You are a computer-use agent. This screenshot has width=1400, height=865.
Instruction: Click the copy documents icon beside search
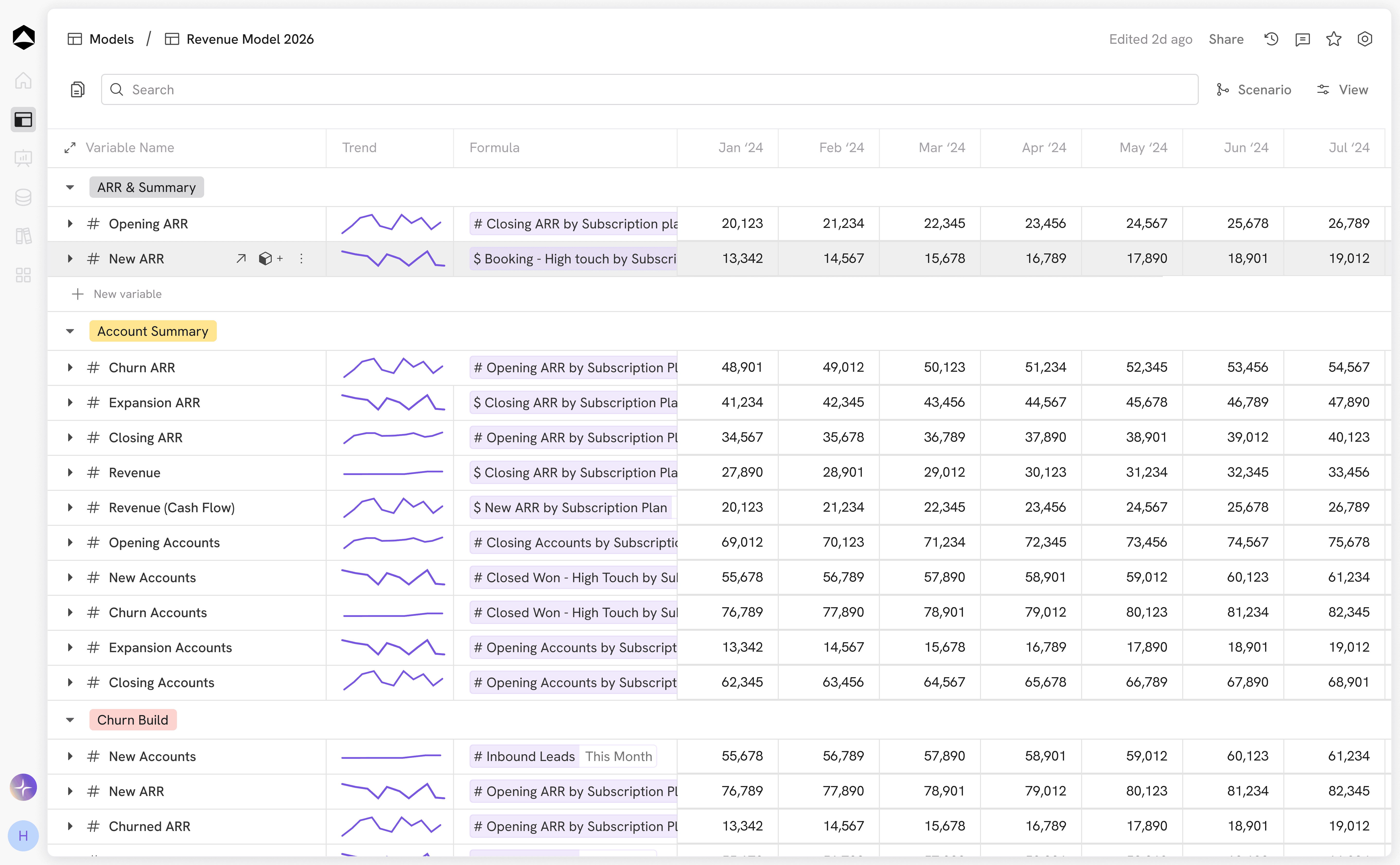77,89
